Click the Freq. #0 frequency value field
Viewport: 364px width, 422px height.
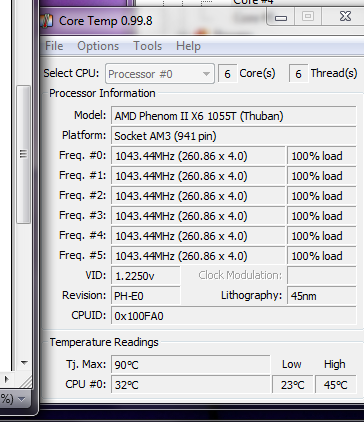pos(198,156)
